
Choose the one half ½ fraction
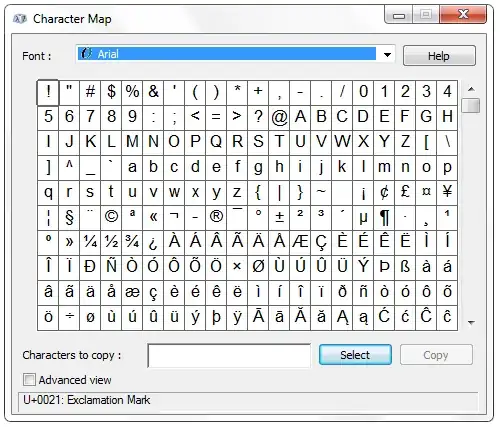pos(111,243)
